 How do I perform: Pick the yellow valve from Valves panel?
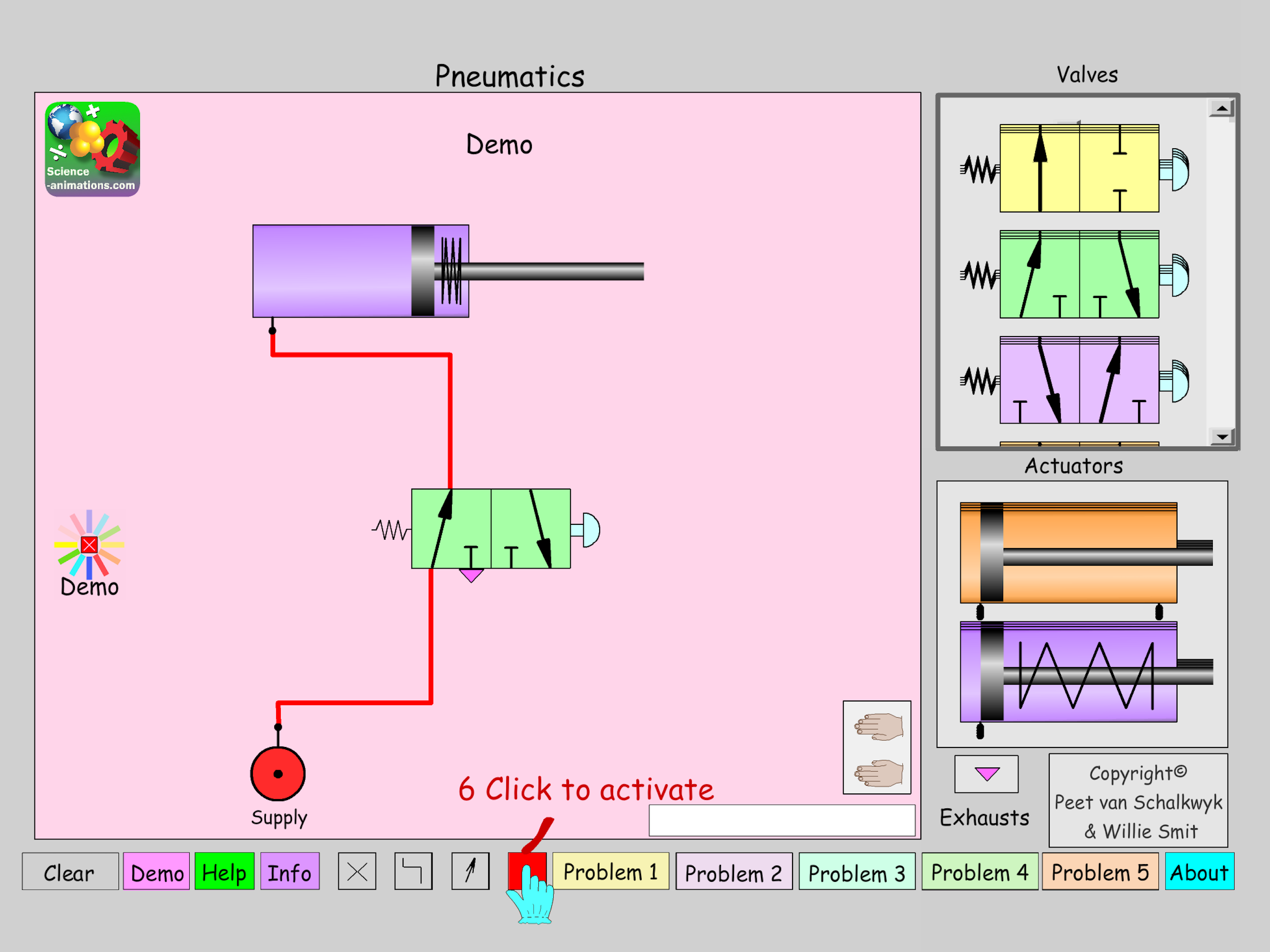pos(1079,169)
